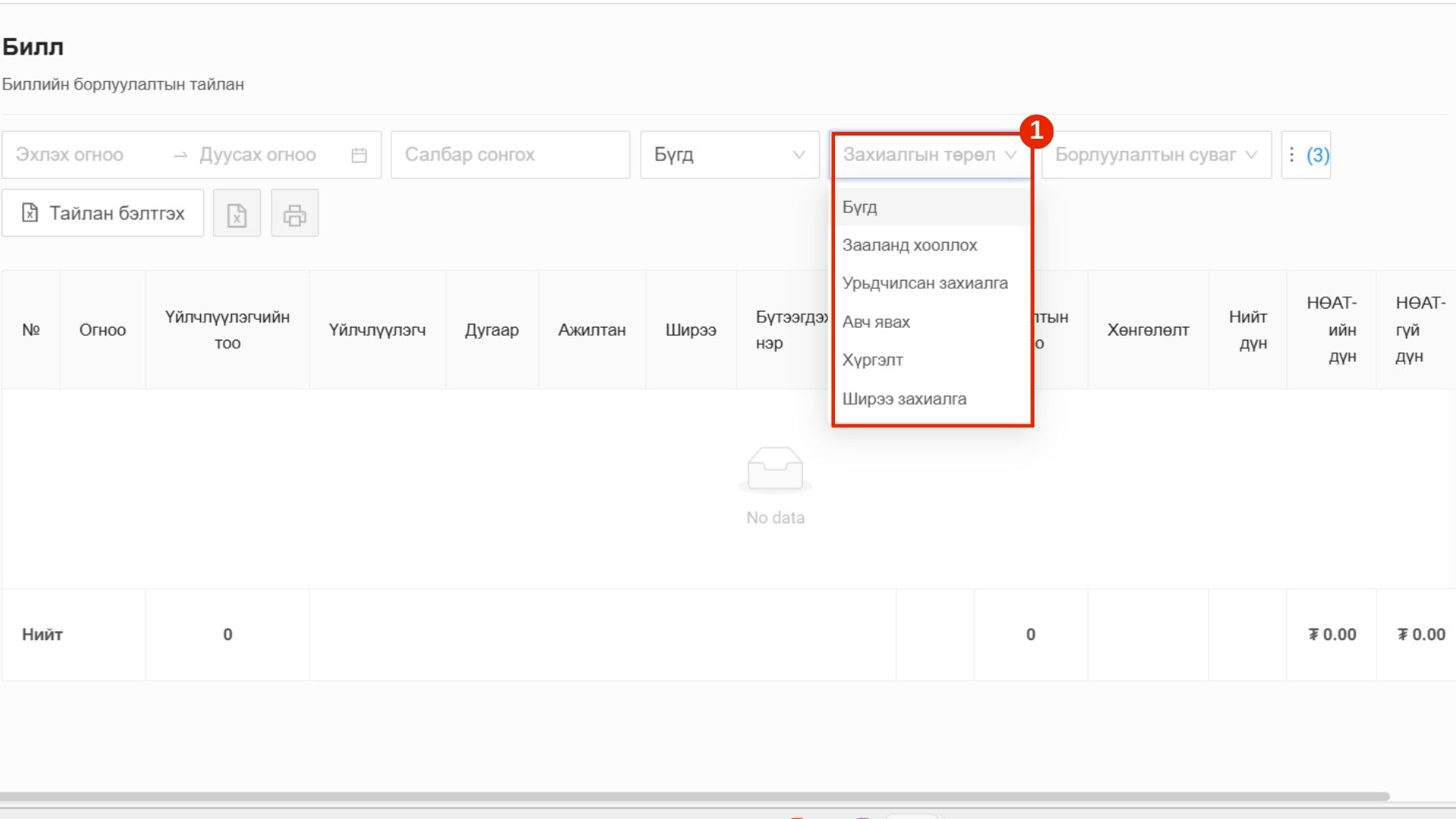Click the Салбар сонгох branch field
Screen dimensions: 1456x819
pyautogui.click(x=510, y=155)
